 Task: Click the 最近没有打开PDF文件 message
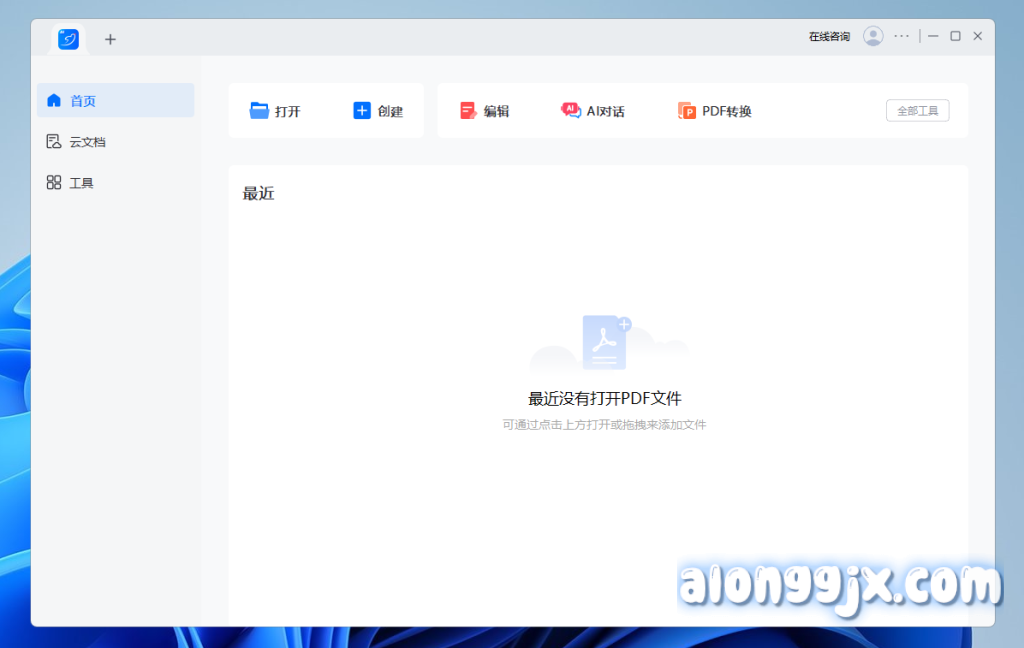[604, 399]
